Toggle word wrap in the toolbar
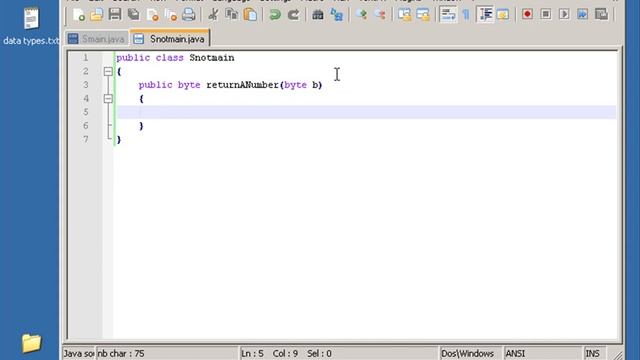The image size is (640, 360). tap(448, 15)
